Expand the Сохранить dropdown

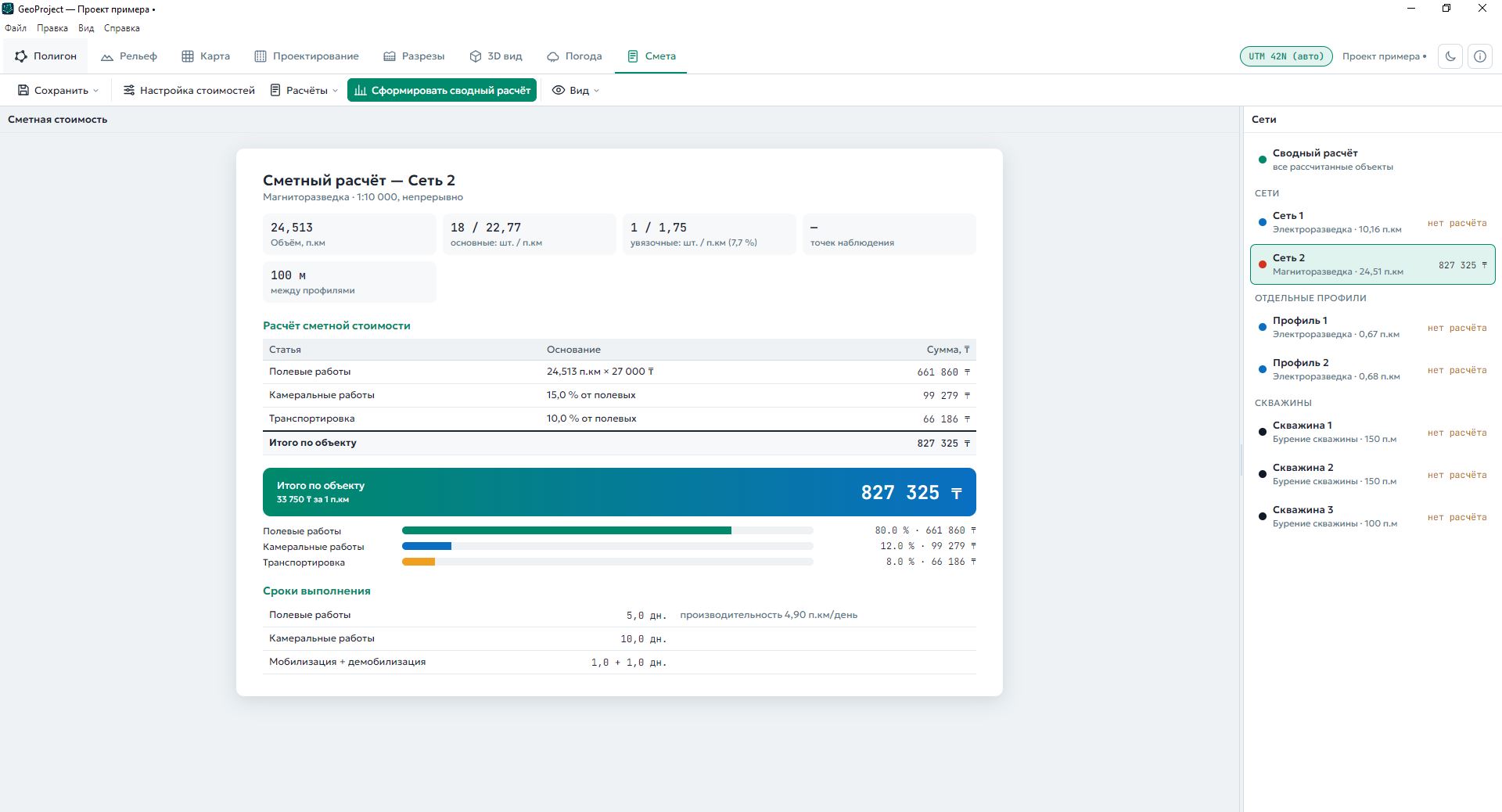pos(59,91)
